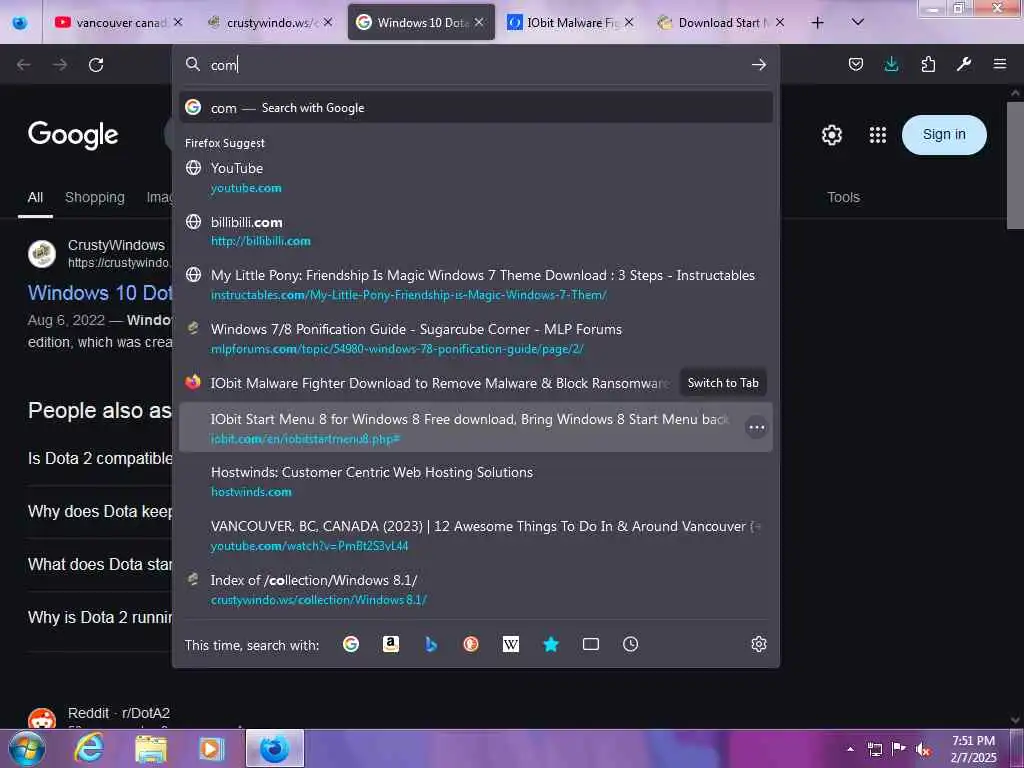Open VANCOUVER, BC, CANADA video suggestion
Viewport: 1024px width, 768px height.
(475, 536)
